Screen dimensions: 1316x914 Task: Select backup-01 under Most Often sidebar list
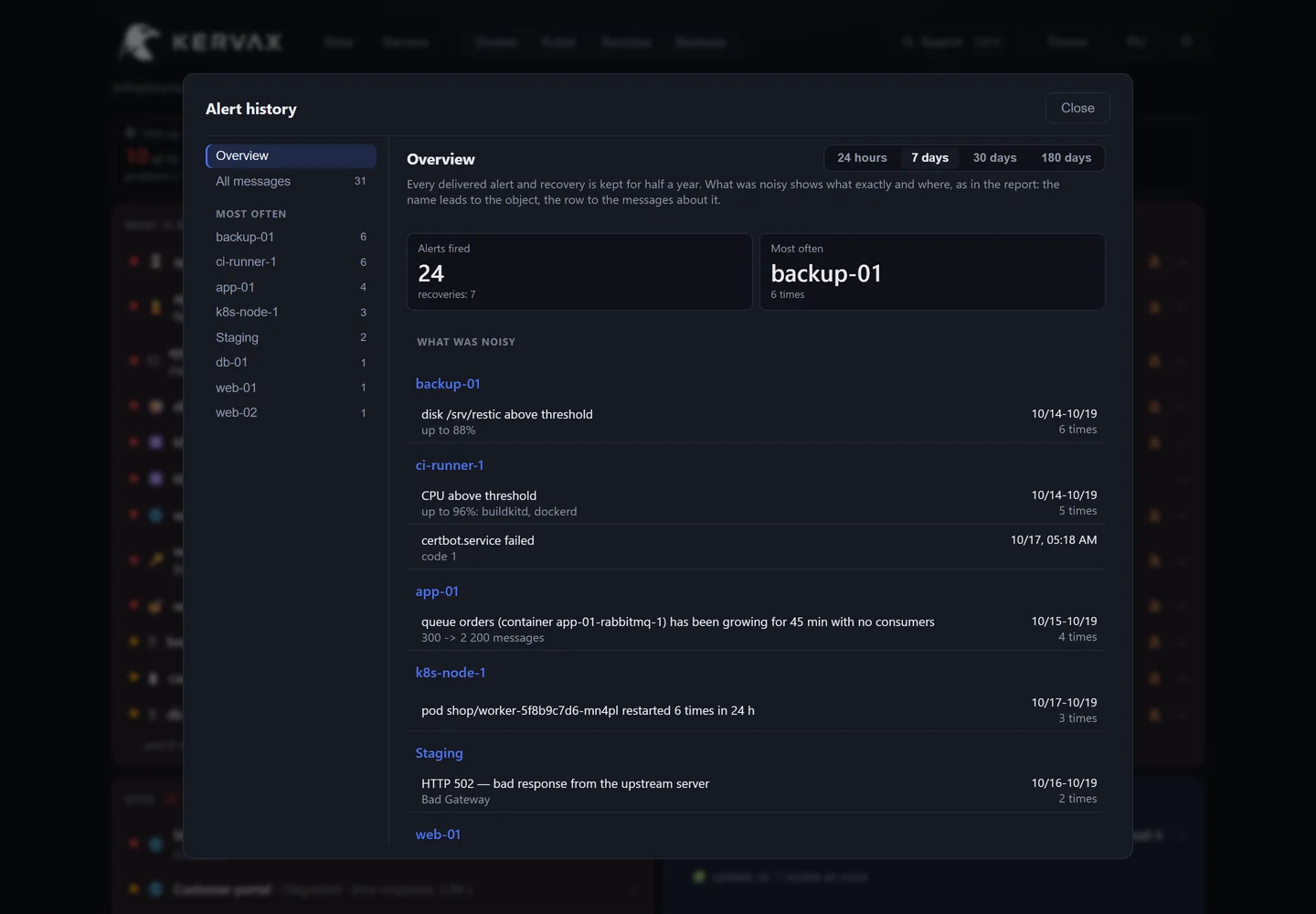click(x=291, y=237)
